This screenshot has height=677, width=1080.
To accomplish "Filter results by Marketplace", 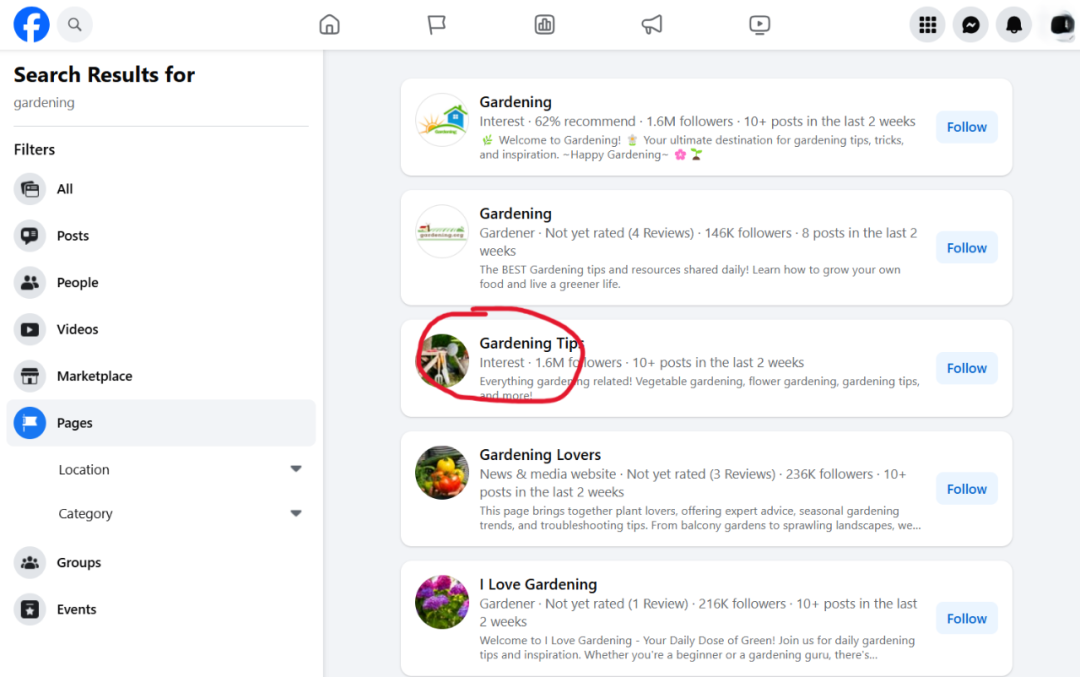I will [94, 376].
